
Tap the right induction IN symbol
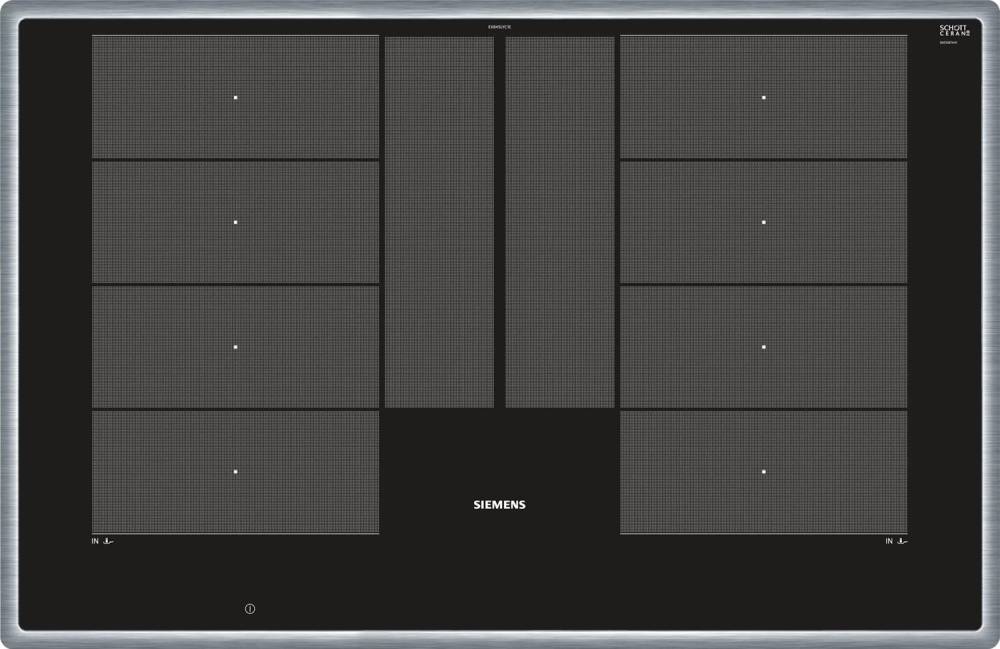click(896, 541)
